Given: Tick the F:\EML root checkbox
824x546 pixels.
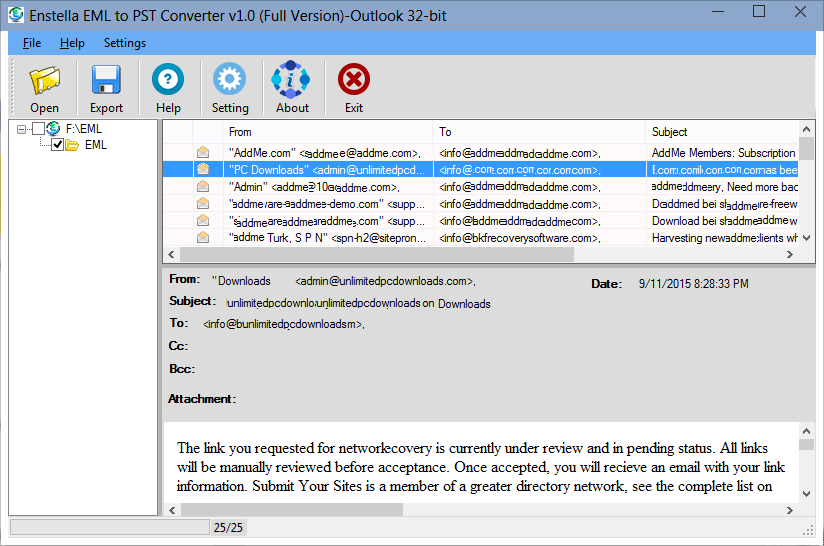Looking at the screenshot, I should coord(39,129).
